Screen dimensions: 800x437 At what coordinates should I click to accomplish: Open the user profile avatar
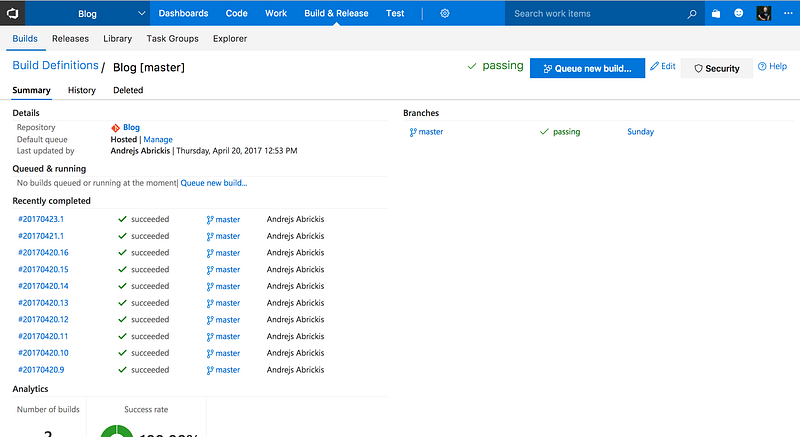pos(763,13)
